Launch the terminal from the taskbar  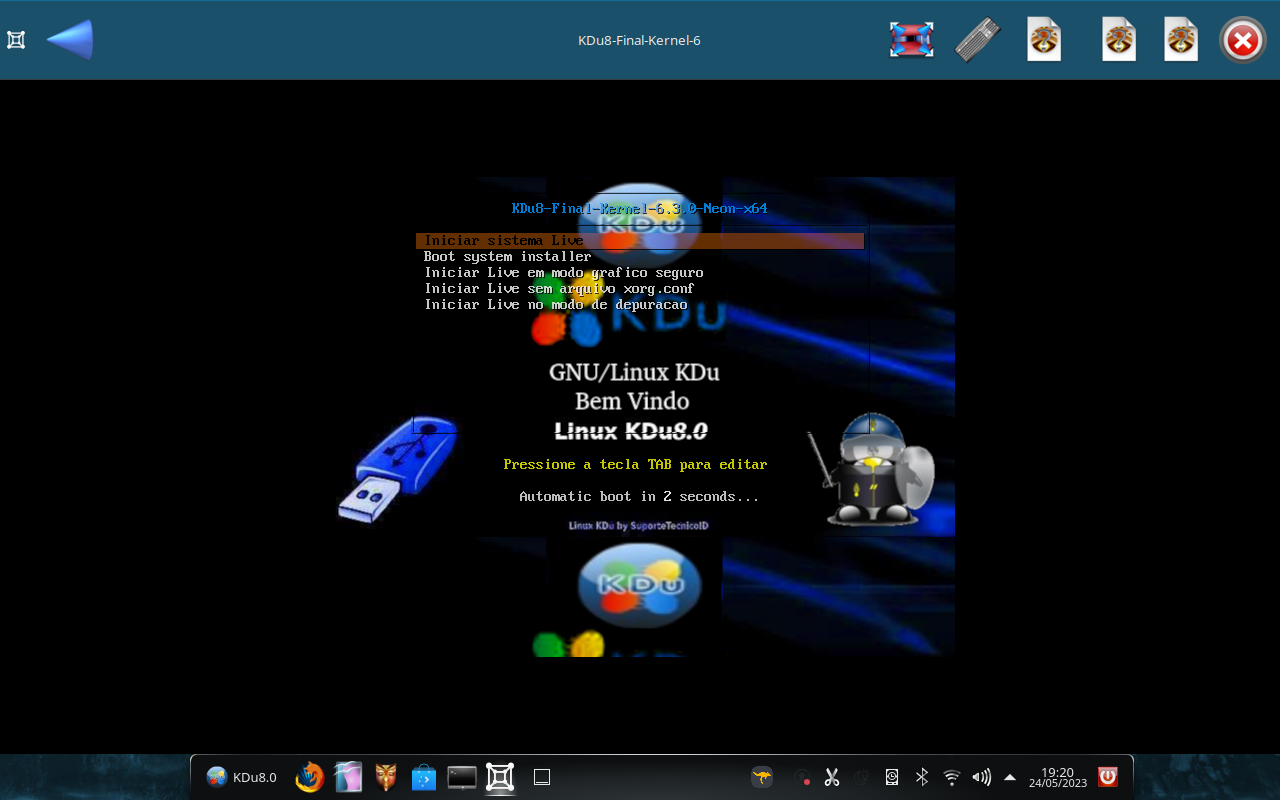tap(462, 777)
